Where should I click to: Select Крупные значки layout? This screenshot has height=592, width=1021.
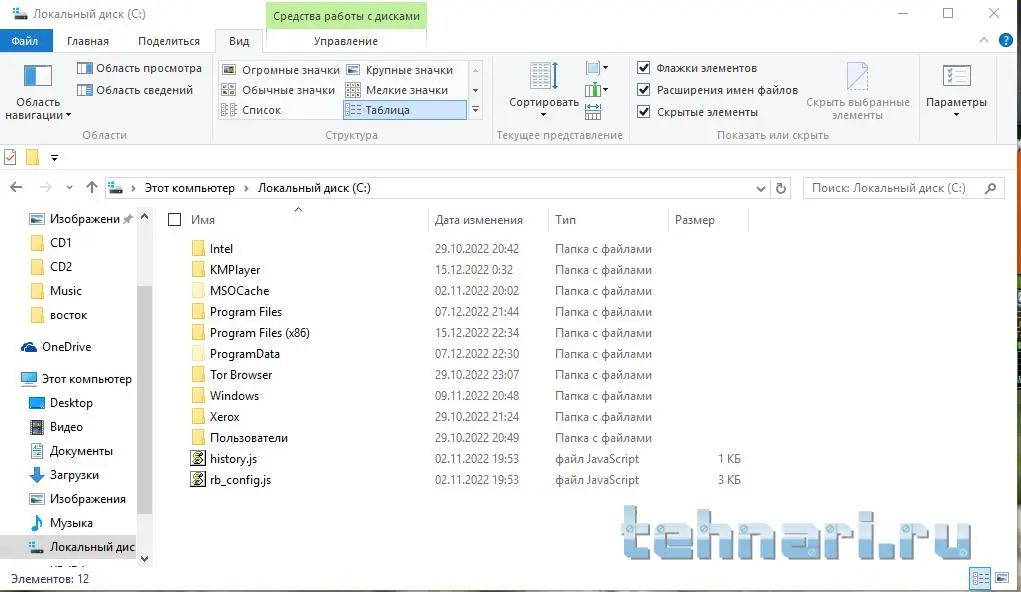[400, 70]
